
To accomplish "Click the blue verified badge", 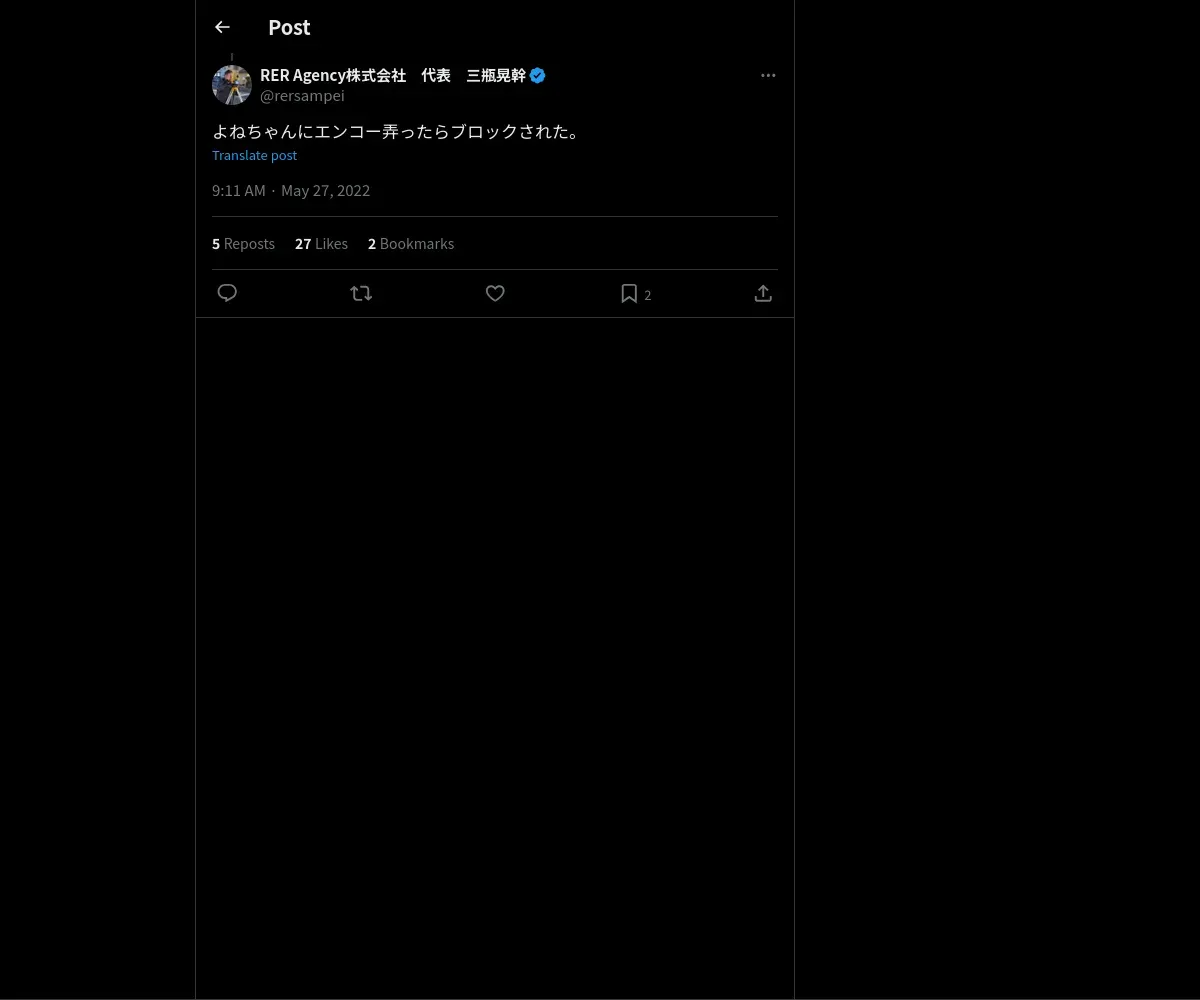I will coord(538,75).
